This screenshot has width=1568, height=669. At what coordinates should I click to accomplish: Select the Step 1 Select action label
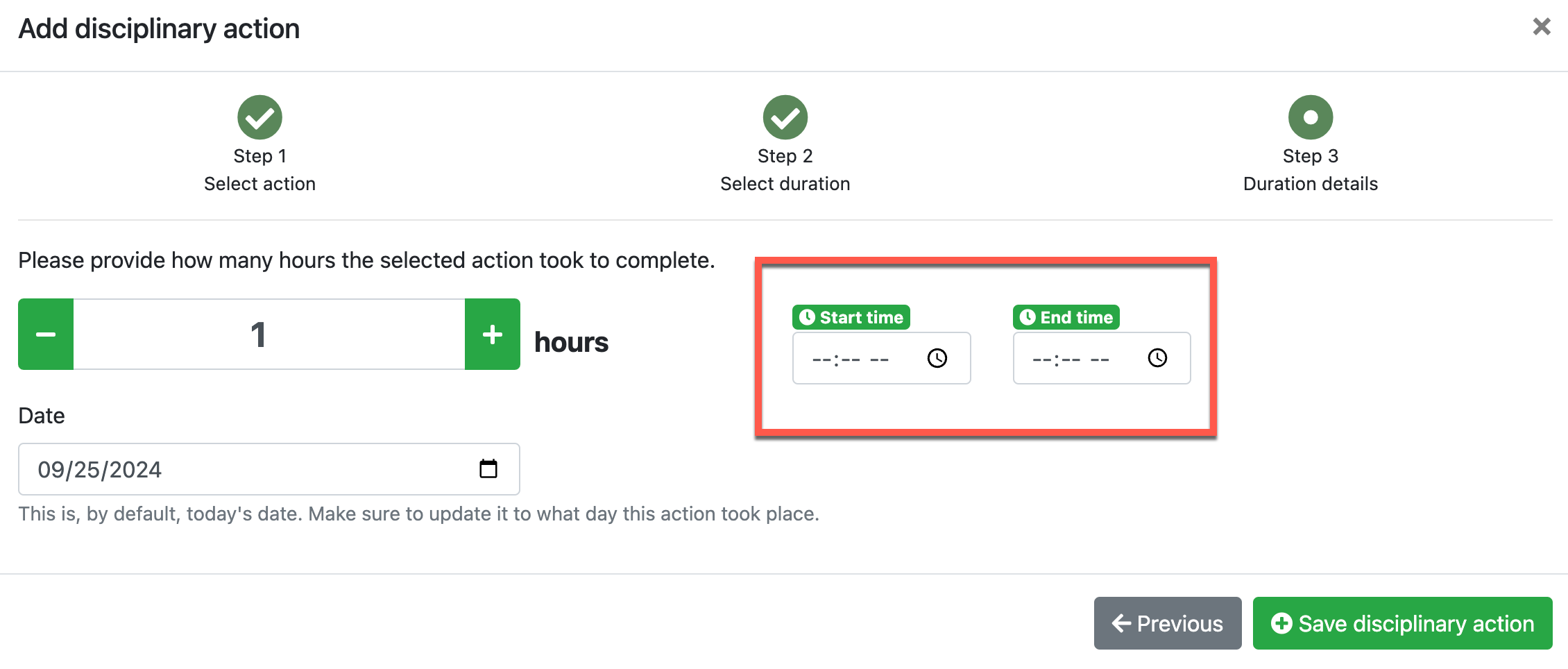pos(259,184)
